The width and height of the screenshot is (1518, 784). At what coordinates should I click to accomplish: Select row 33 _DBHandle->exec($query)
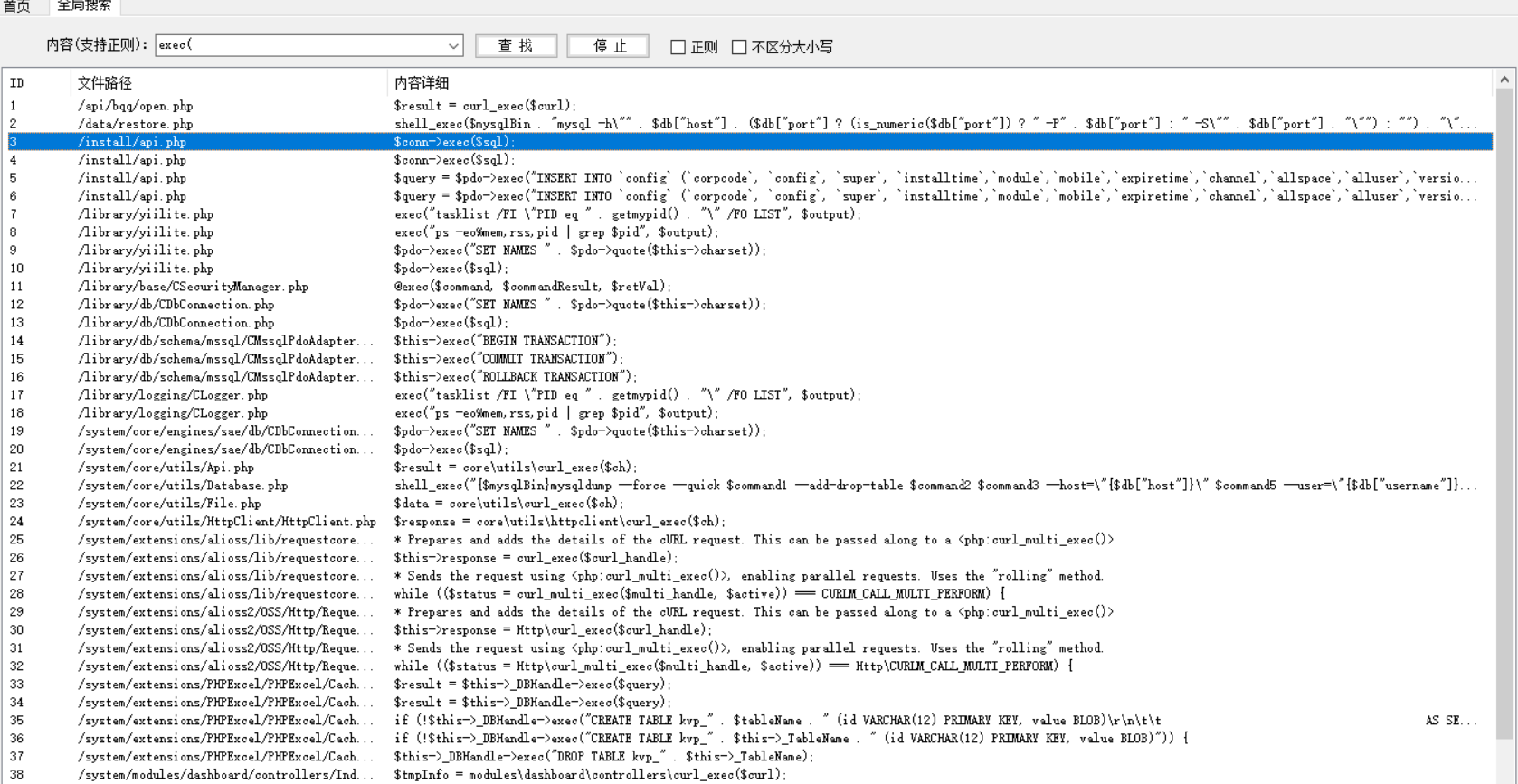click(750, 685)
